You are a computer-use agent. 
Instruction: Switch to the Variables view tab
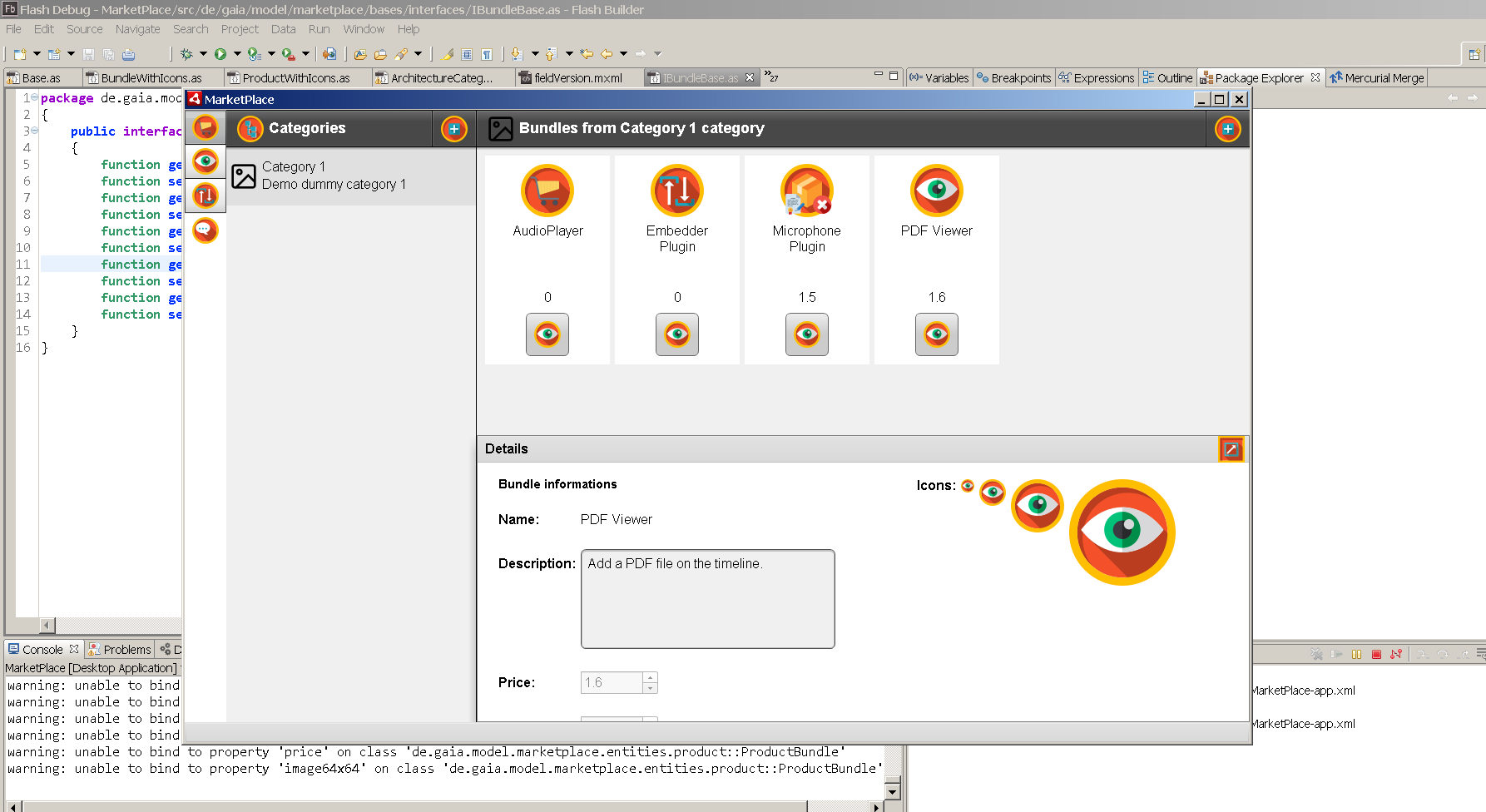939,78
